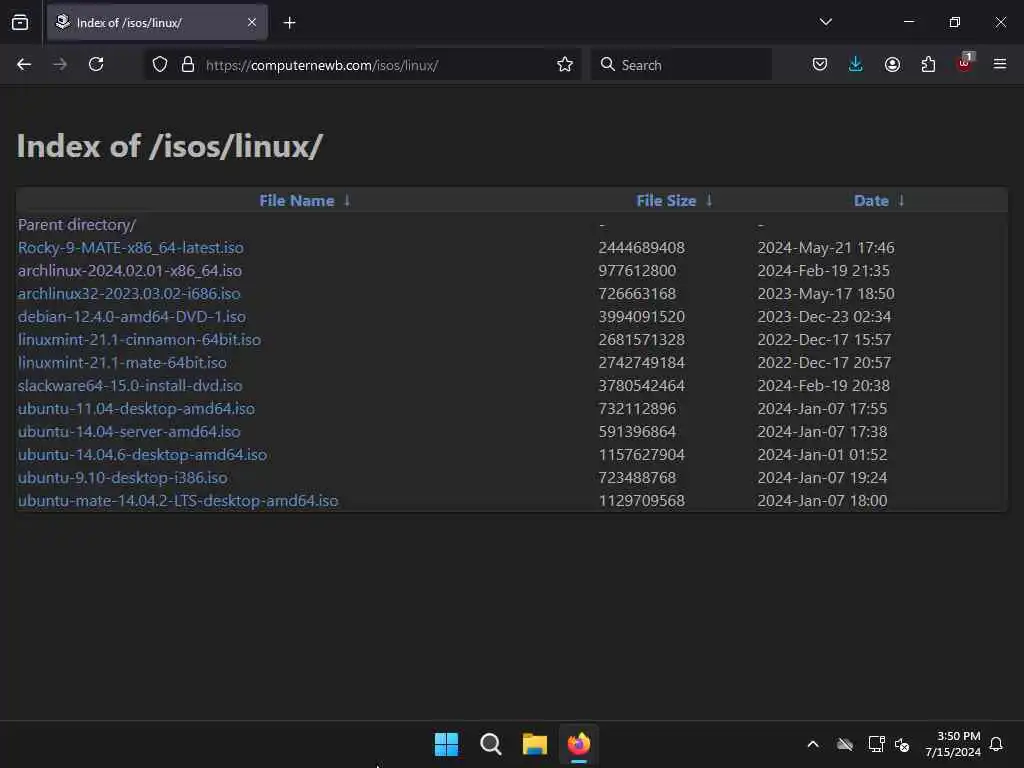Open the Downloads panel
This screenshot has width=1024, height=768.
[856, 64]
